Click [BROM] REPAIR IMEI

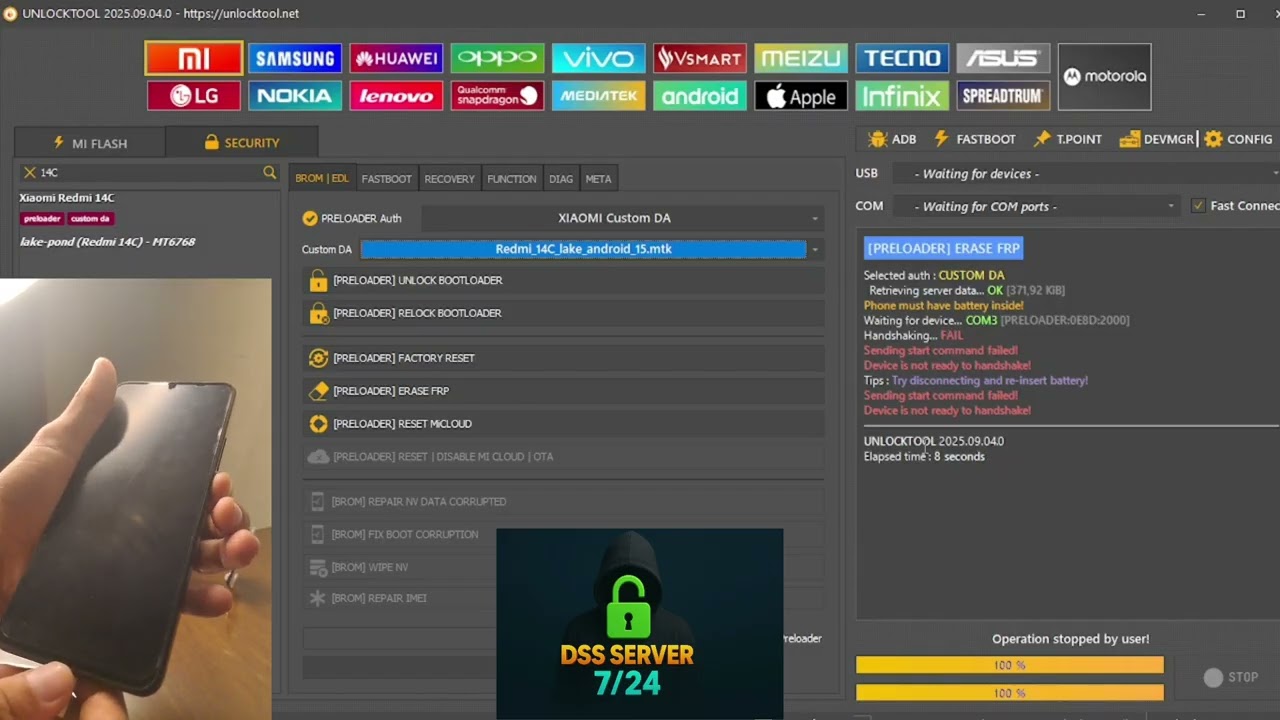click(400, 598)
